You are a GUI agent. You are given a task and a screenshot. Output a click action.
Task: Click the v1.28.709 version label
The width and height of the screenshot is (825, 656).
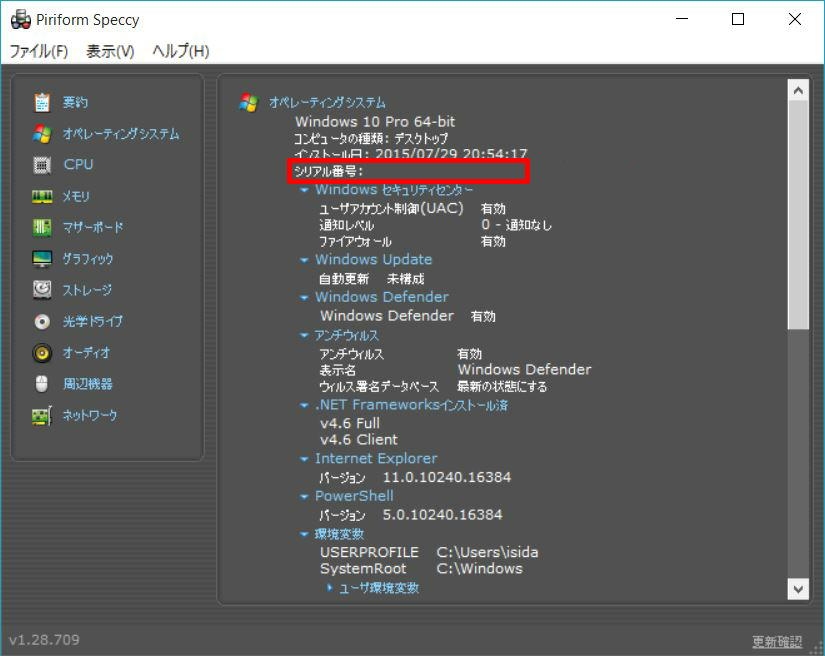click(x=44, y=640)
